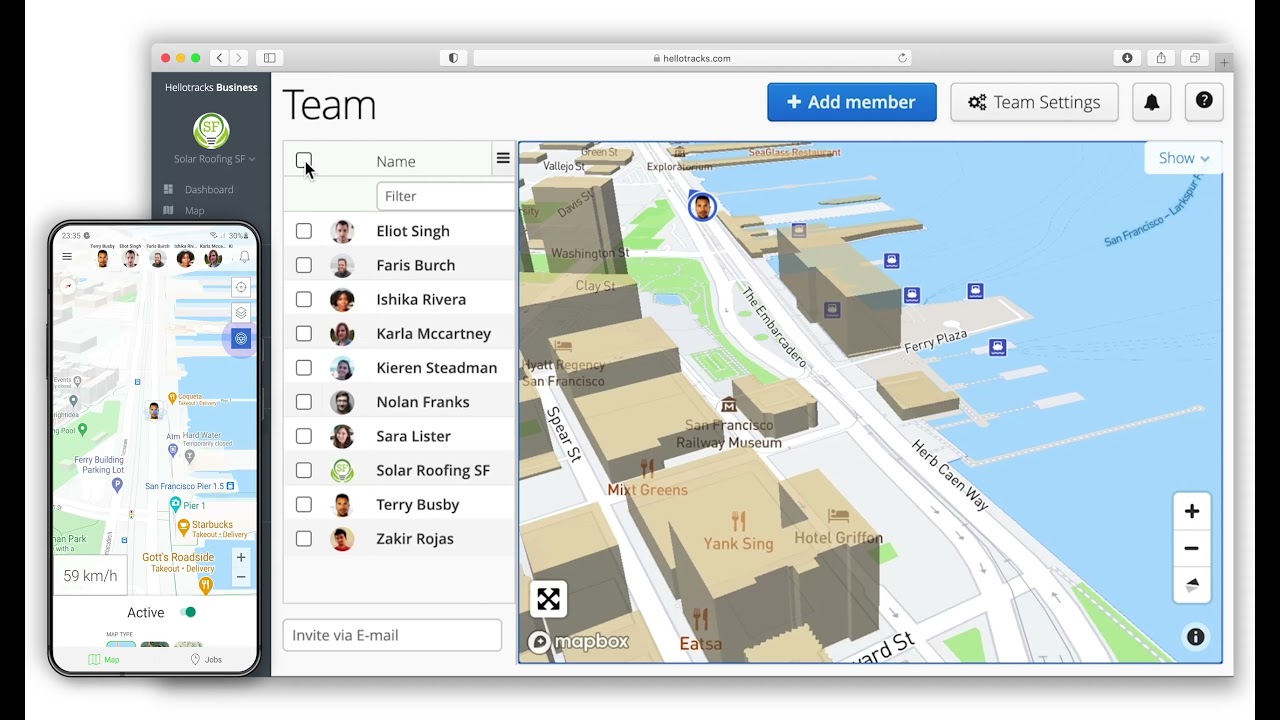The width and height of the screenshot is (1280, 720).
Task: Click Terry Busby in member list
Action: (x=418, y=504)
